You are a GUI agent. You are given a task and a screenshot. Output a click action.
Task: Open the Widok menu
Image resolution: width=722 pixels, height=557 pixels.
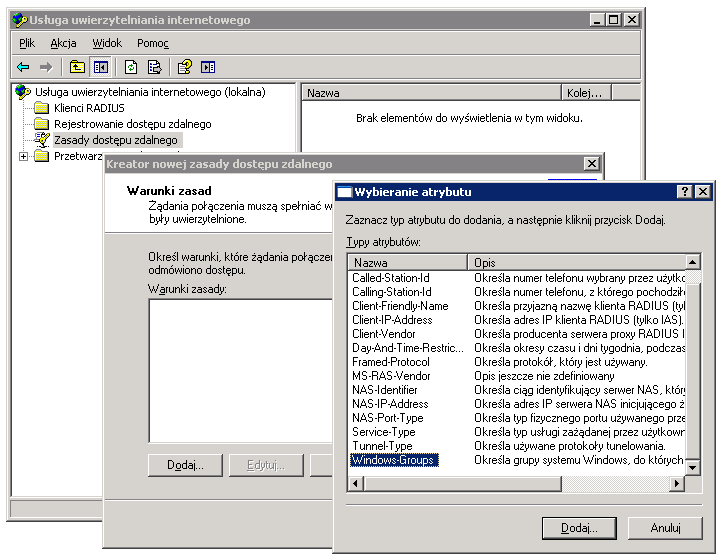pyautogui.click(x=107, y=43)
